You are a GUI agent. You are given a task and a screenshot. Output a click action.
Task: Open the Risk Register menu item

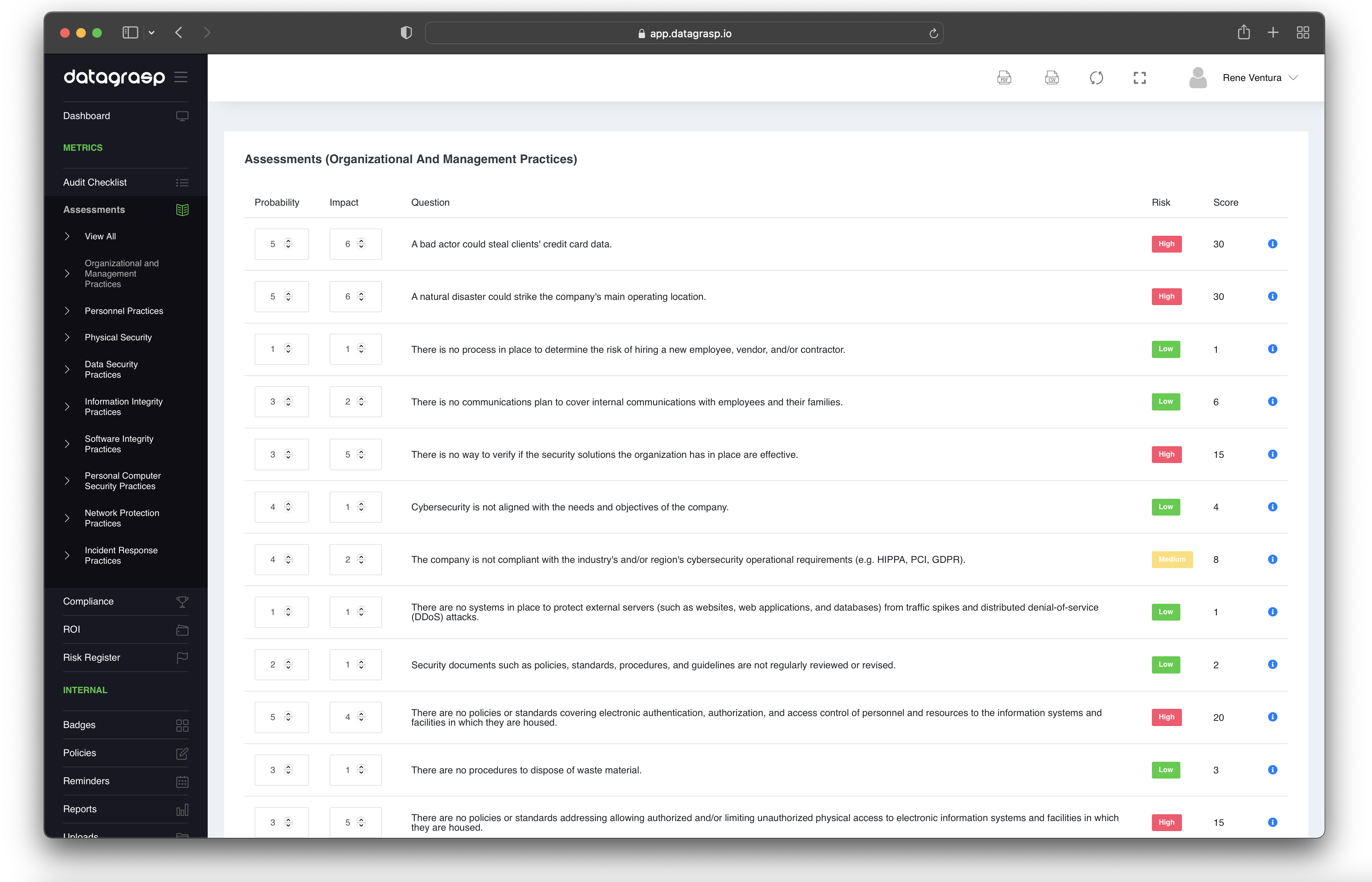tap(92, 657)
